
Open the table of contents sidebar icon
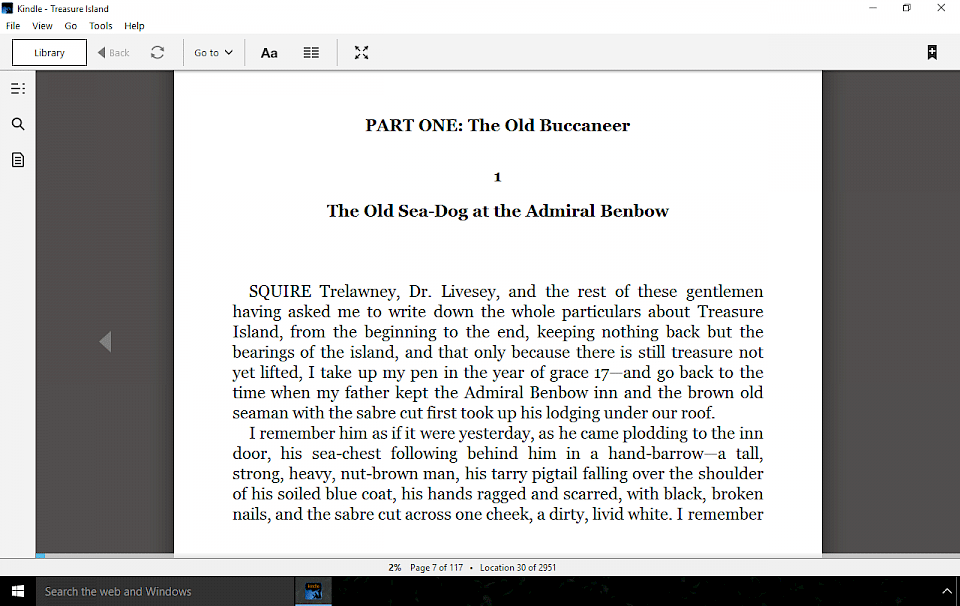18,89
